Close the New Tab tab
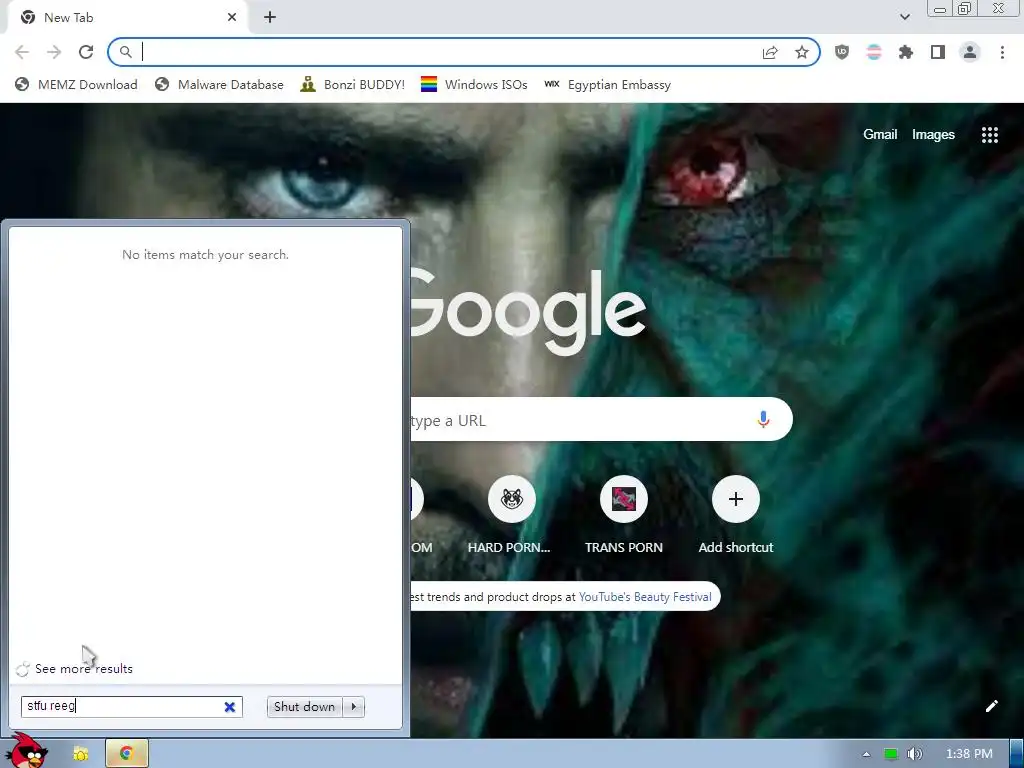 pyautogui.click(x=232, y=18)
